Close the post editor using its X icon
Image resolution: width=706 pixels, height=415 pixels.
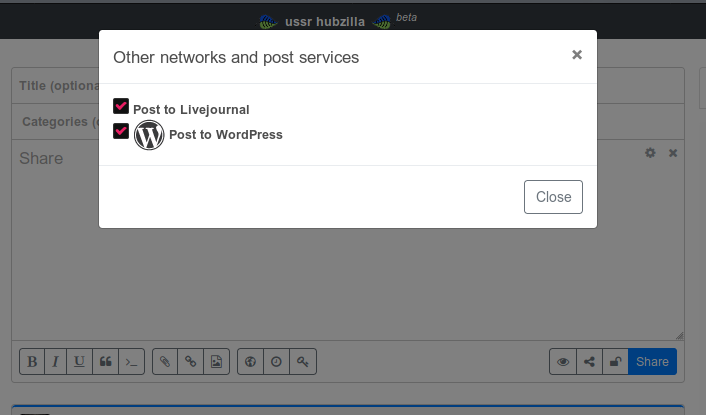tap(673, 153)
